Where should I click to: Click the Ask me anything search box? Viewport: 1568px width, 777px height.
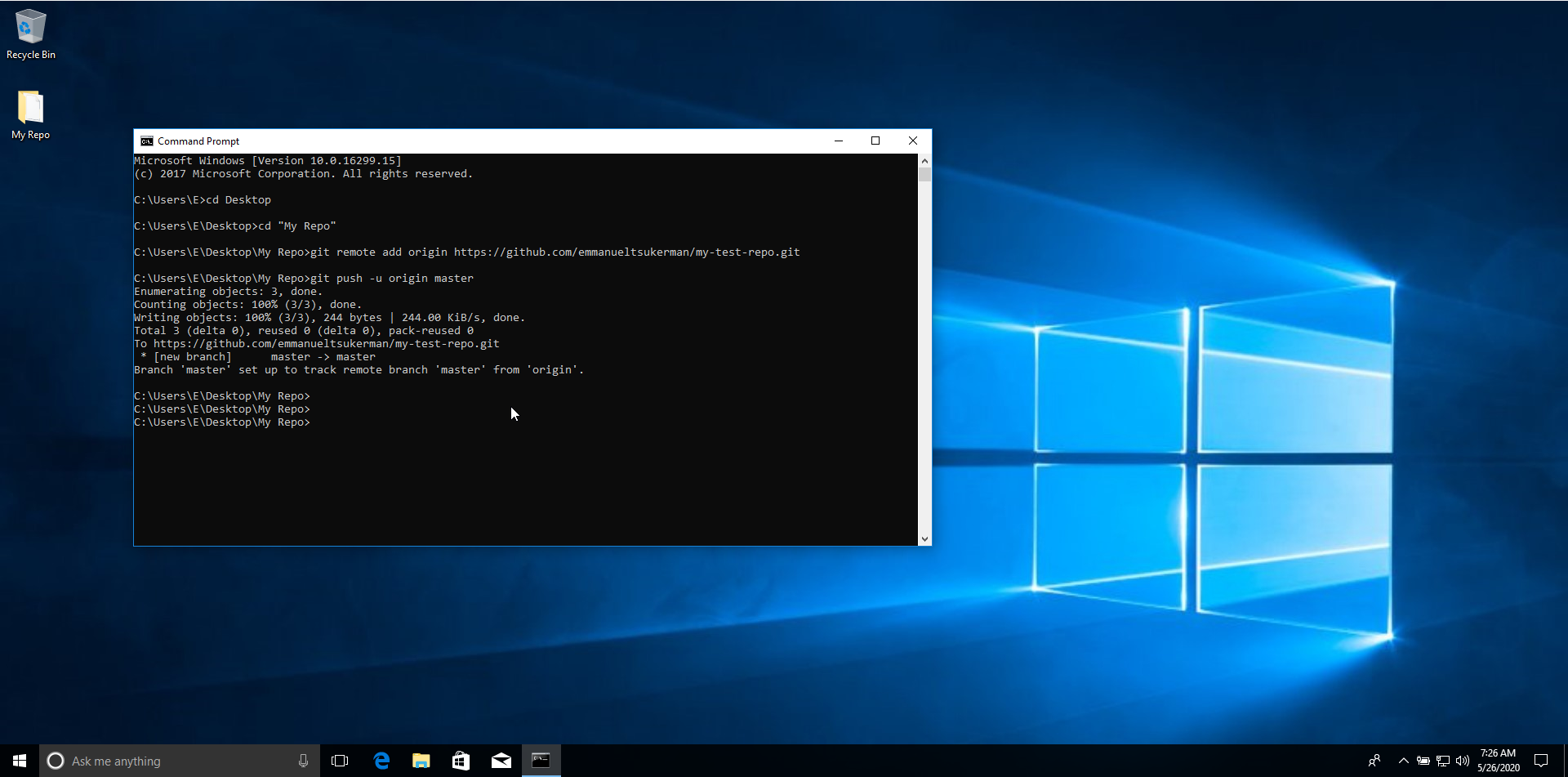(x=180, y=761)
